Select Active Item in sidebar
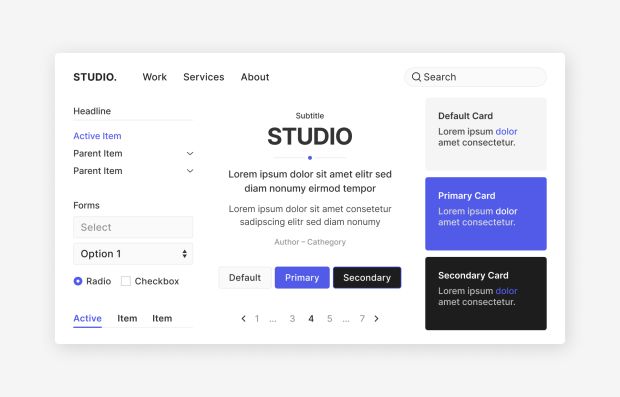This screenshot has width=620, height=397. (x=97, y=136)
